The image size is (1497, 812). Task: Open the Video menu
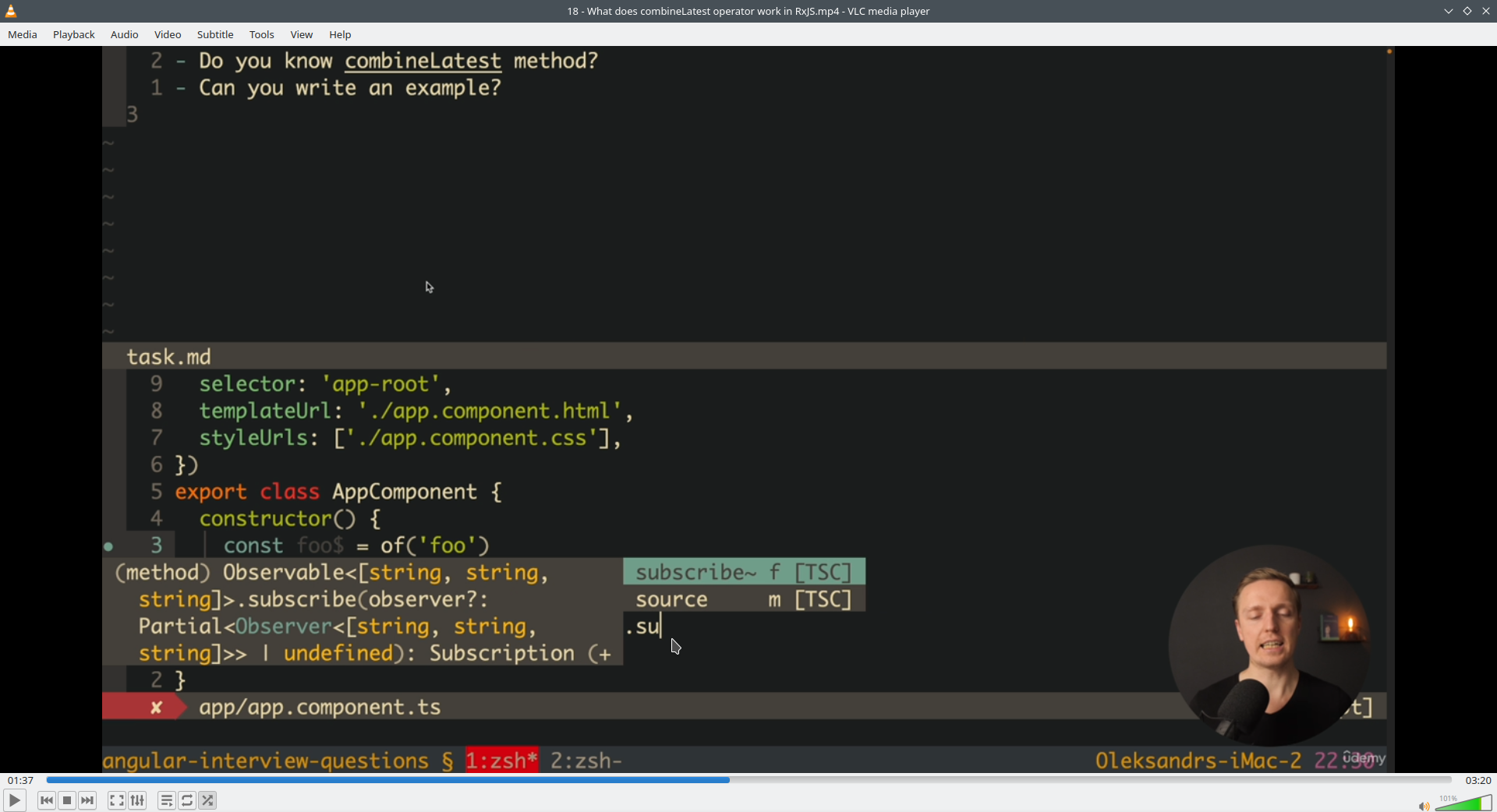(x=168, y=34)
